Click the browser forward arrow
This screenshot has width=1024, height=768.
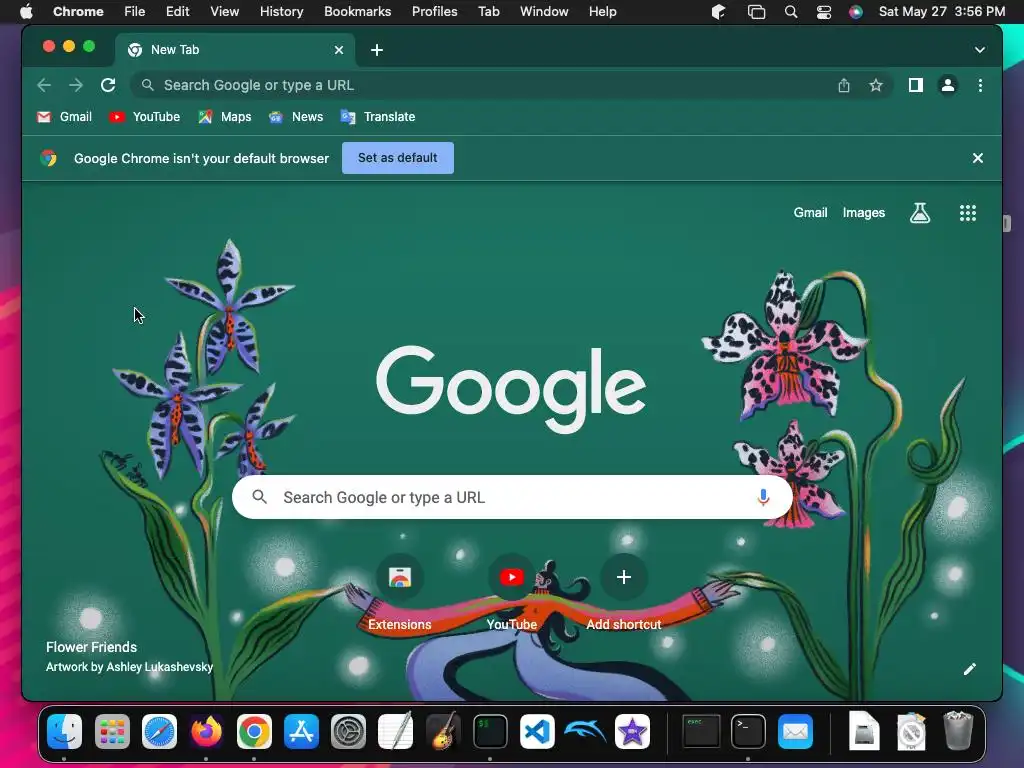coord(76,85)
